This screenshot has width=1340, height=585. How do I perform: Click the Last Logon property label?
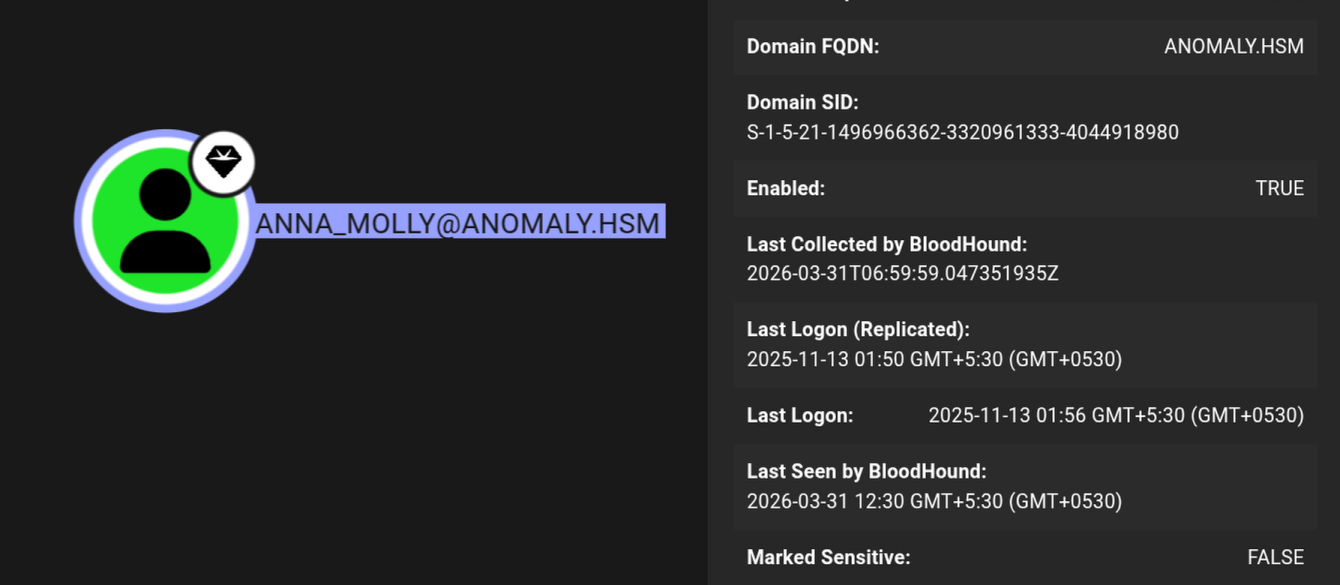(x=799, y=415)
